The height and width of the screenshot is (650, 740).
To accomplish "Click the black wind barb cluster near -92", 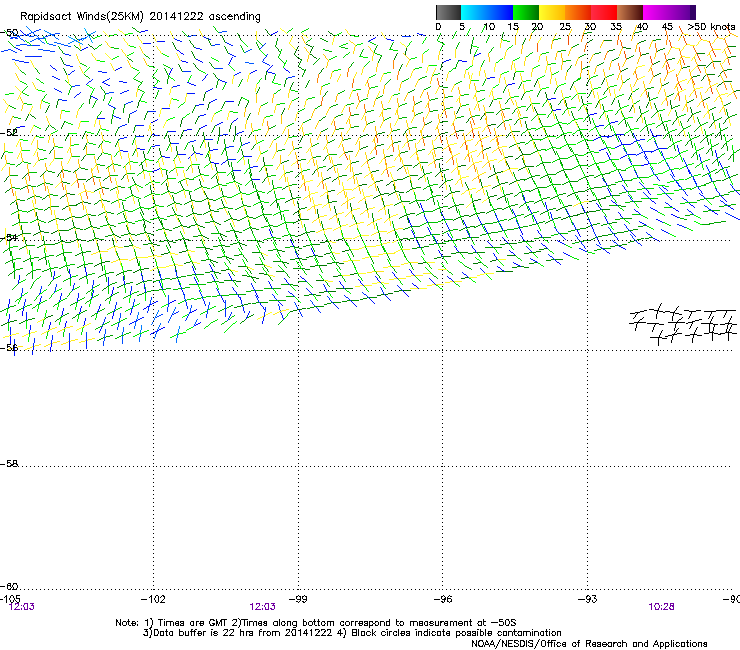I will click(683, 324).
